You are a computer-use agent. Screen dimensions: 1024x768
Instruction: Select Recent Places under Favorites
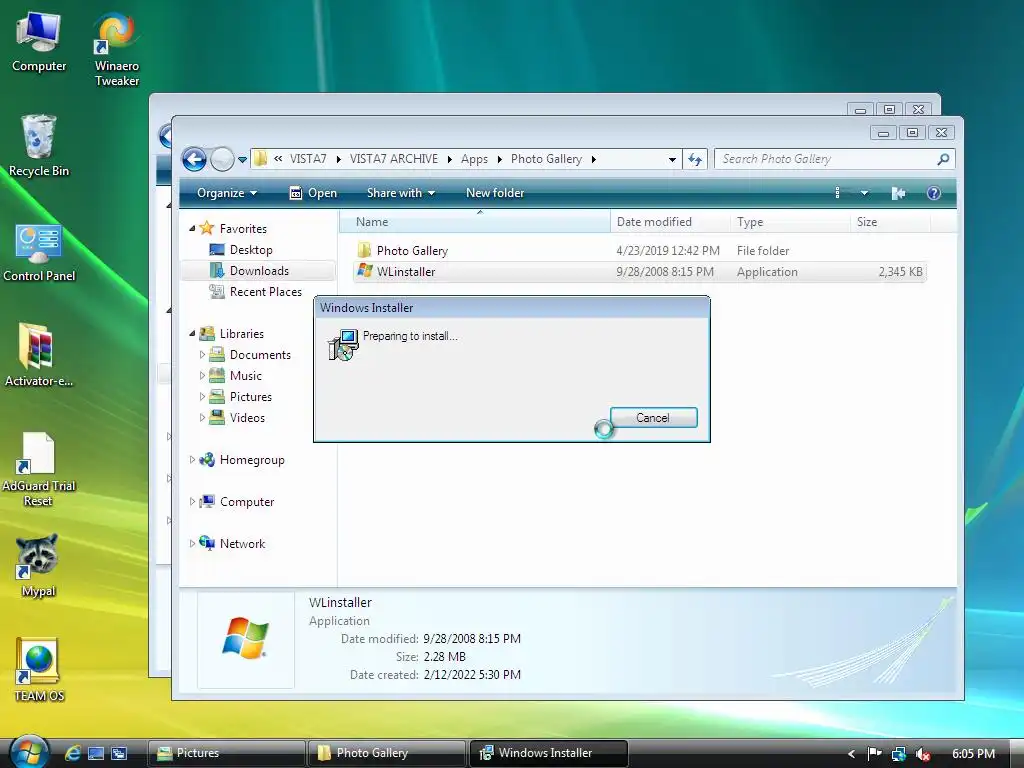(x=265, y=291)
